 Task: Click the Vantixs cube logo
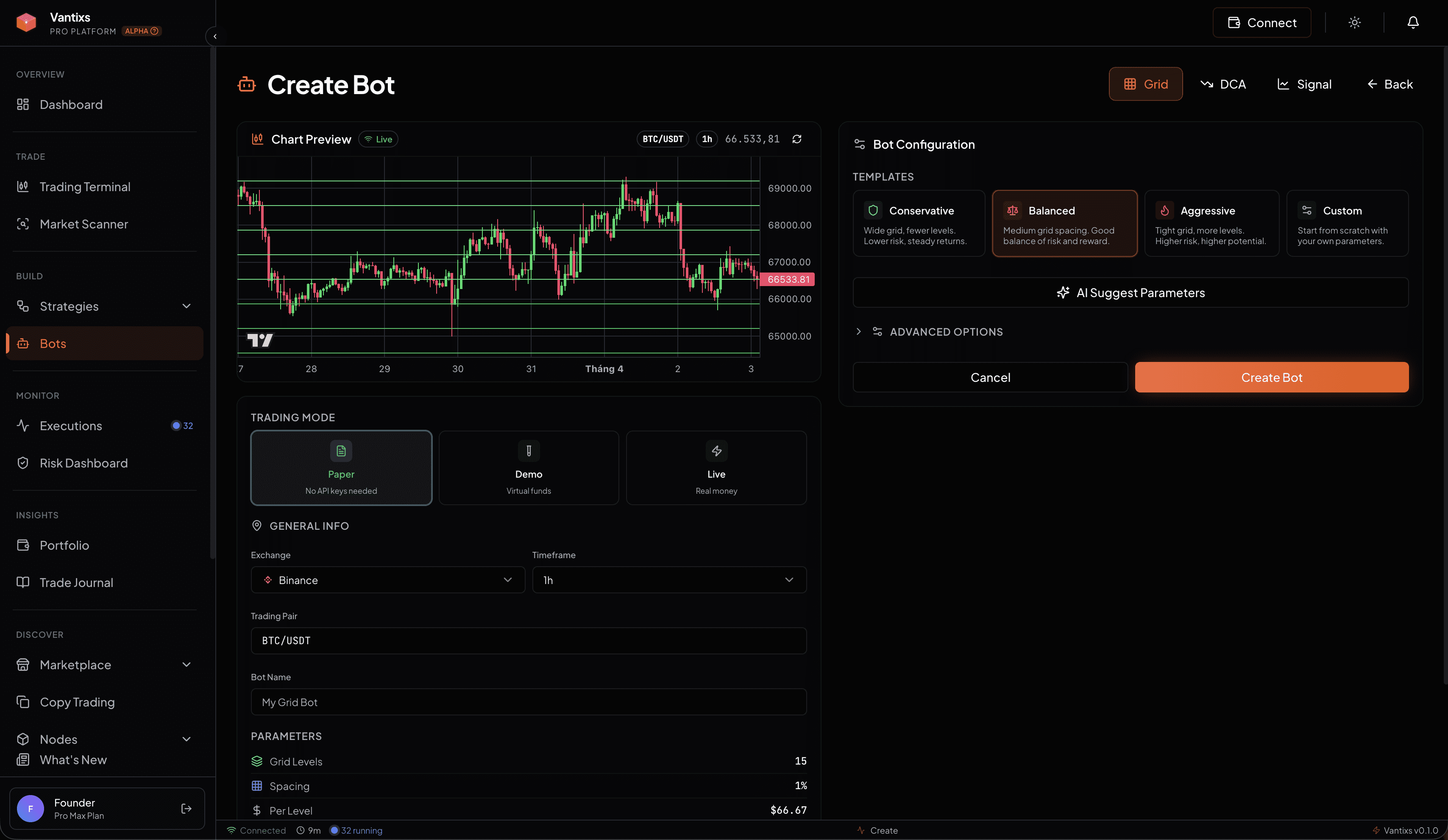pyautogui.click(x=26, y=22)
